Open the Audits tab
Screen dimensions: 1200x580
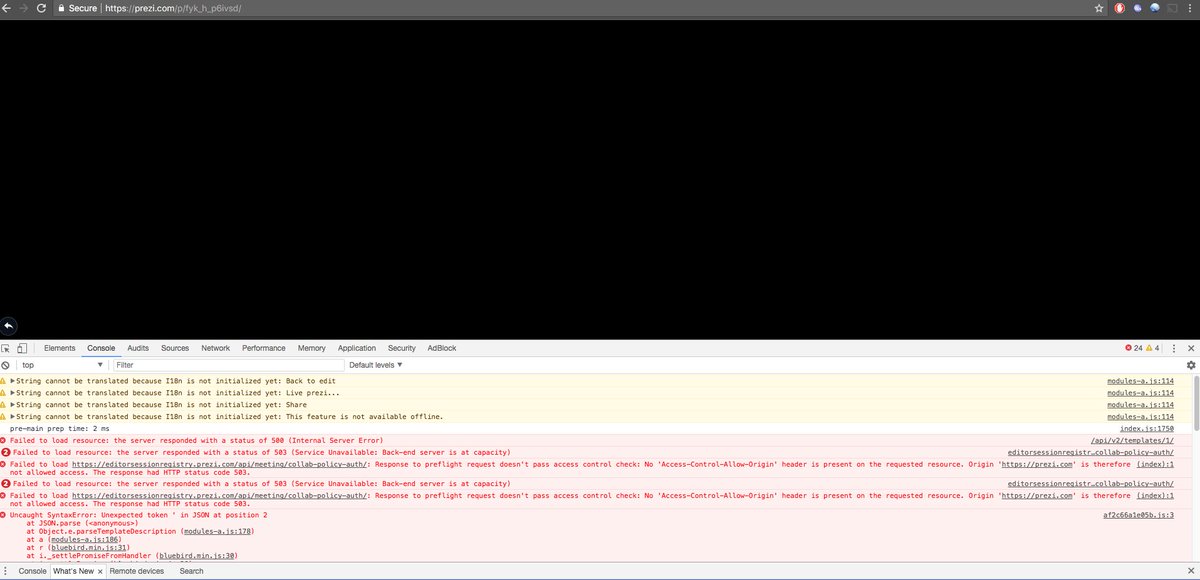coord(138,348)
